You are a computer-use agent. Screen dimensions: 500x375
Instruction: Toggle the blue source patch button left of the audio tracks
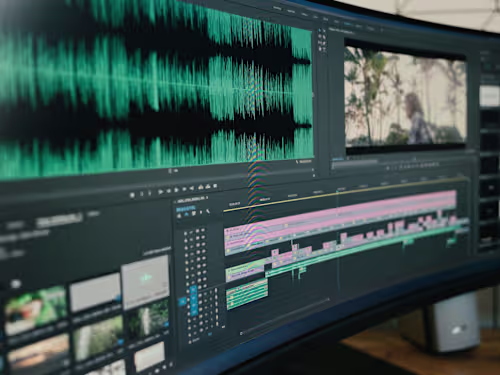[182, 302]
